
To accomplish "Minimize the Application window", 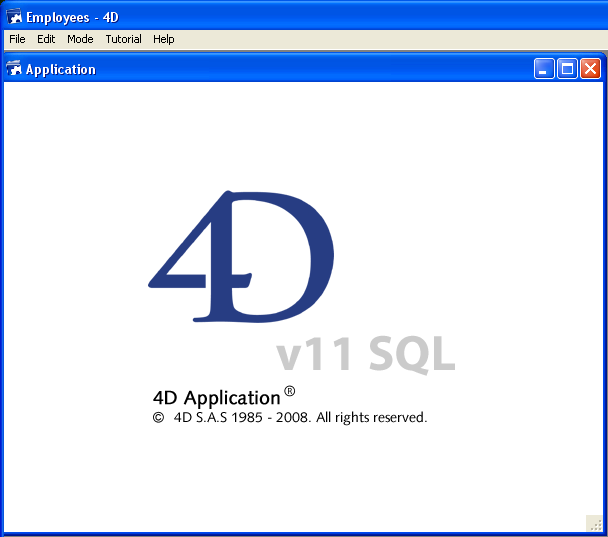I will click(544, 69).
